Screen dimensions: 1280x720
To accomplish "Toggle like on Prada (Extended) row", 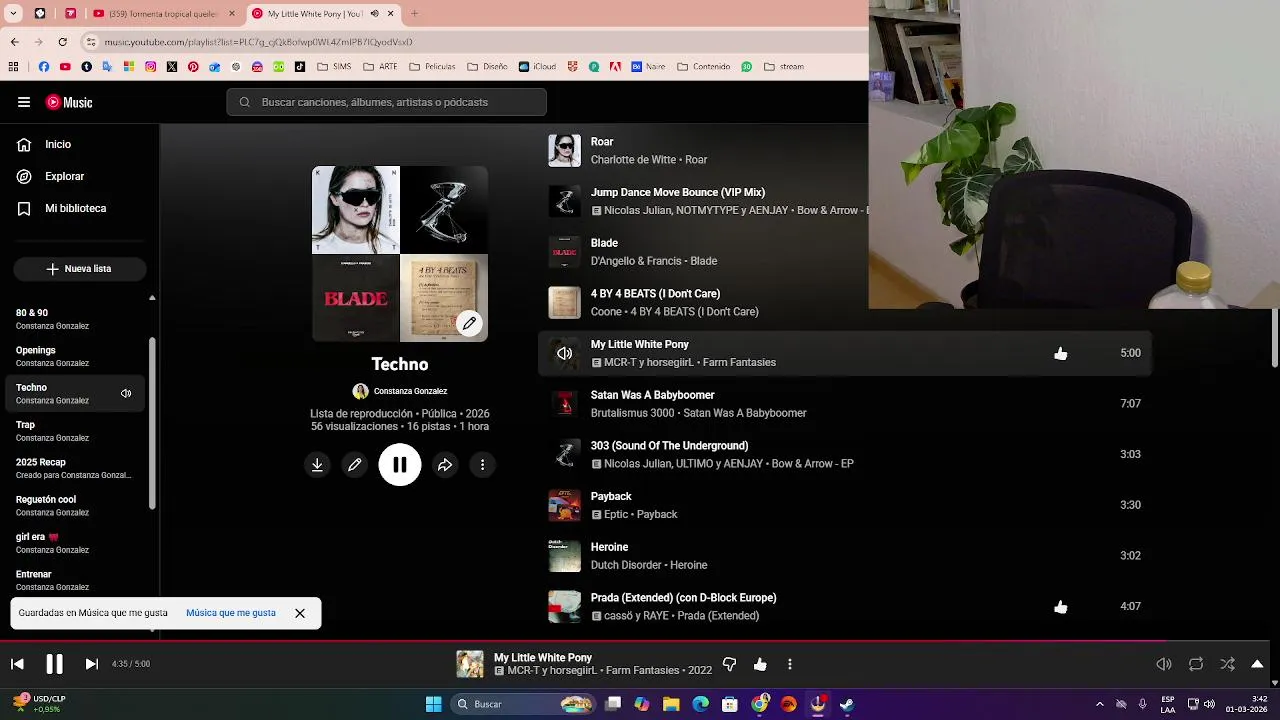I will pos(1061,607).
